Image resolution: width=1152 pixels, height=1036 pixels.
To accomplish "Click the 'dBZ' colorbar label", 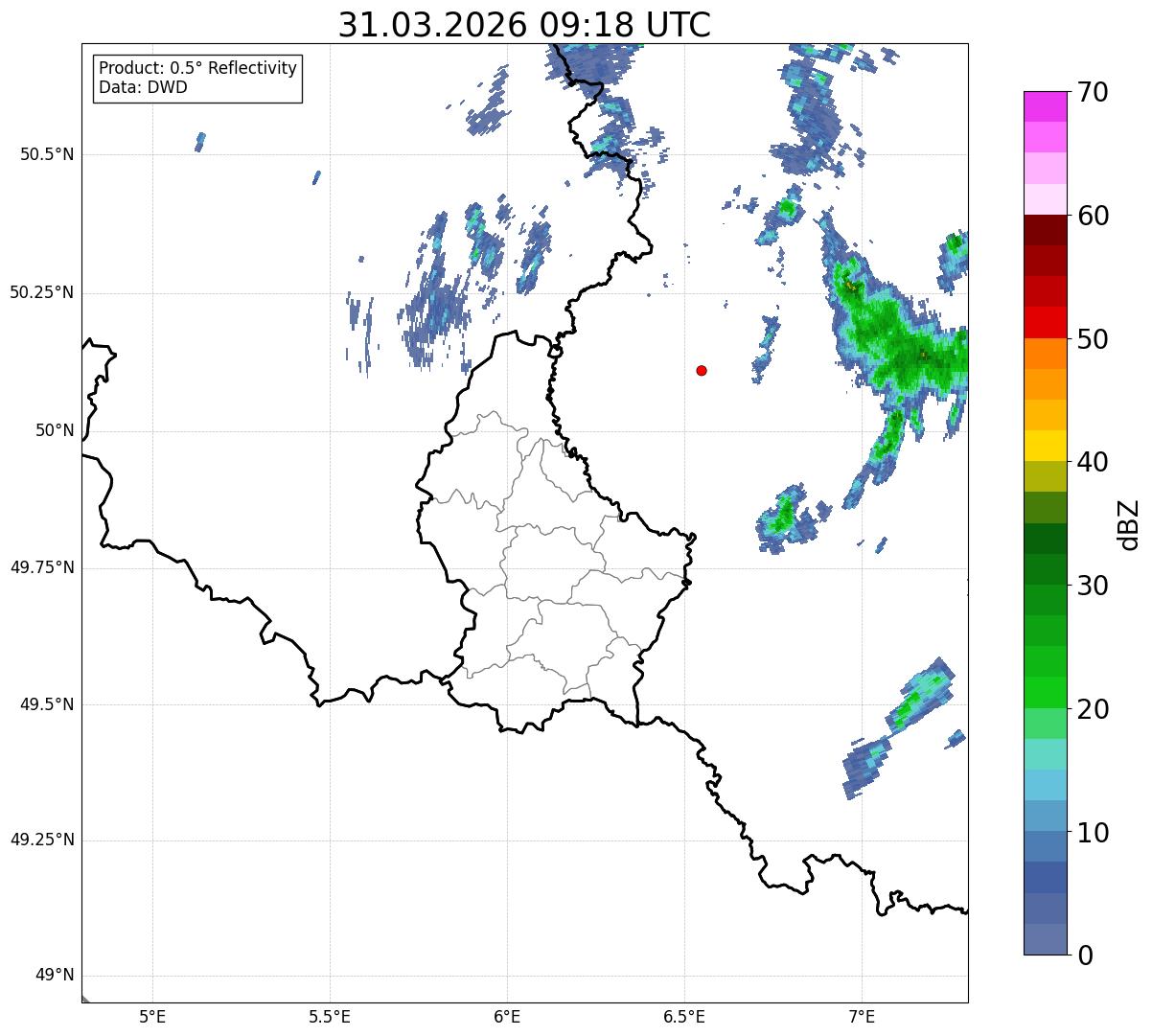I will pyautogui.click(x=1129, y=523).
